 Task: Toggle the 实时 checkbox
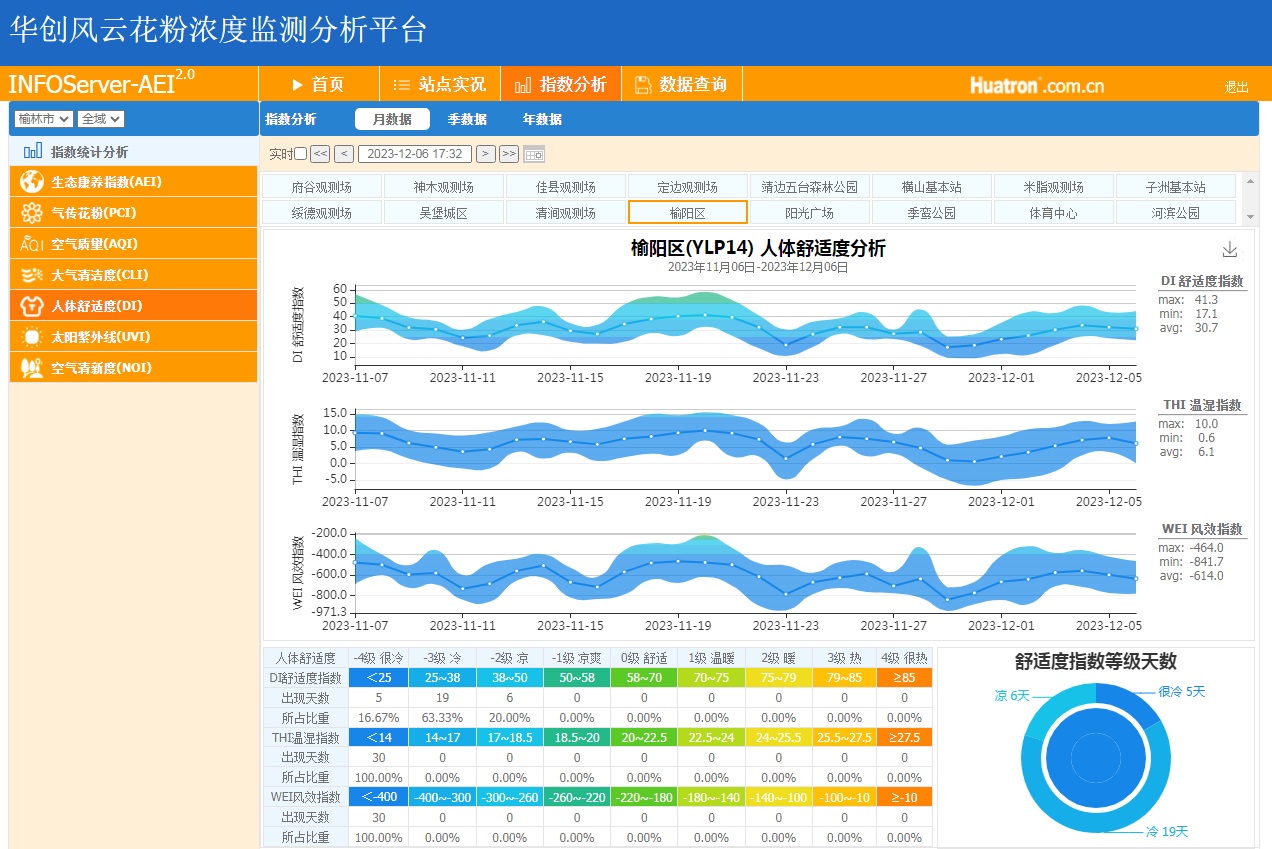[x=301, y=154]
